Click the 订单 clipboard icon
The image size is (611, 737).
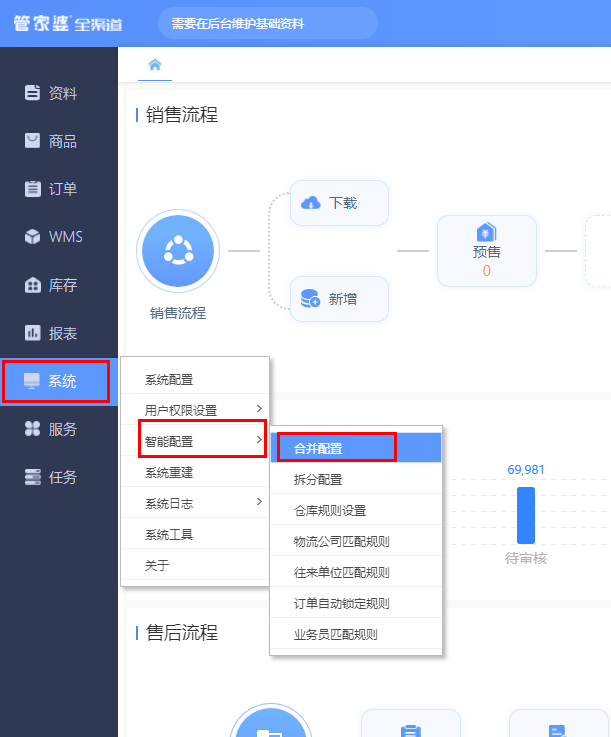(x=32, y=188)
